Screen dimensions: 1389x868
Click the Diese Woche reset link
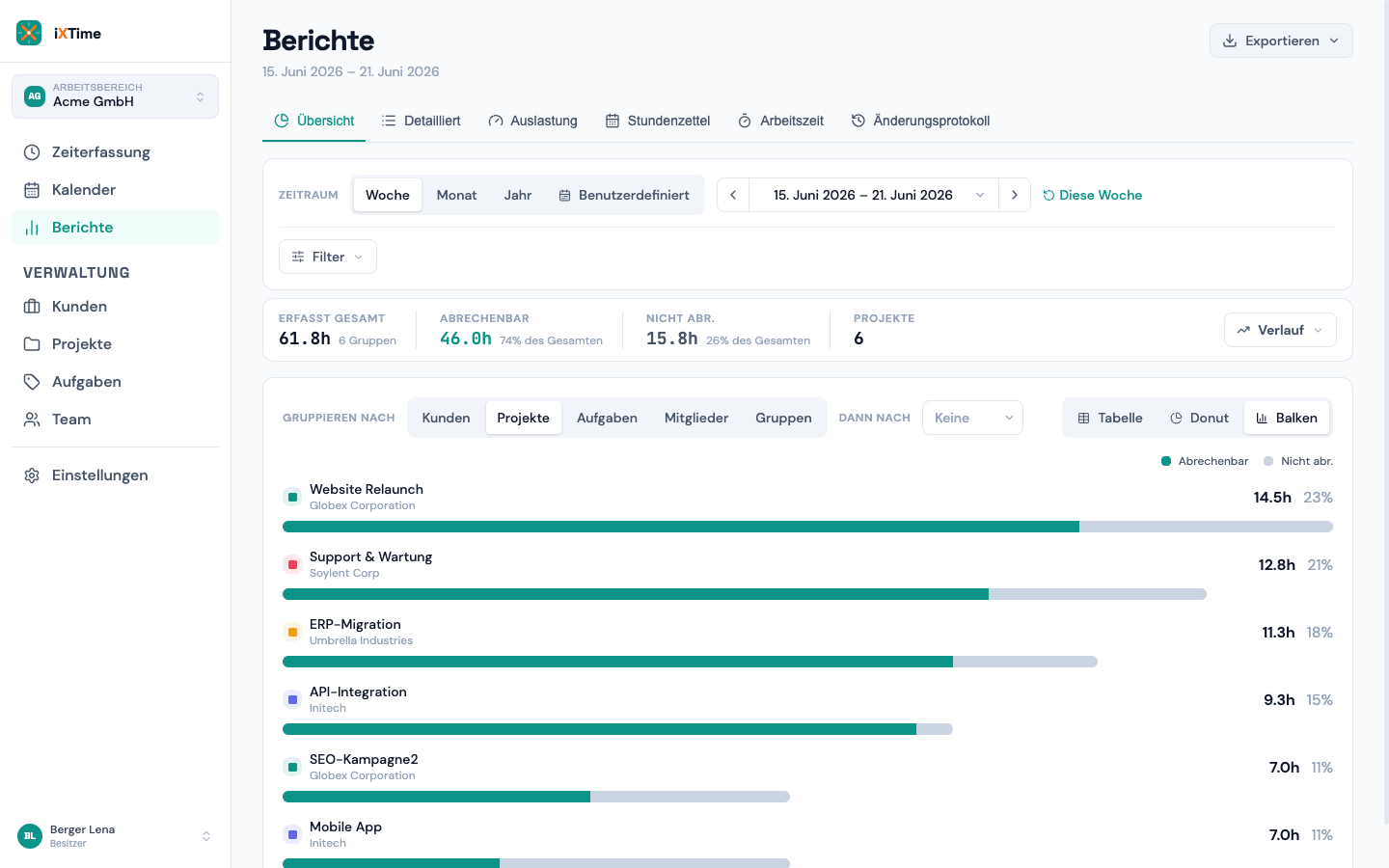[1092, 195]
